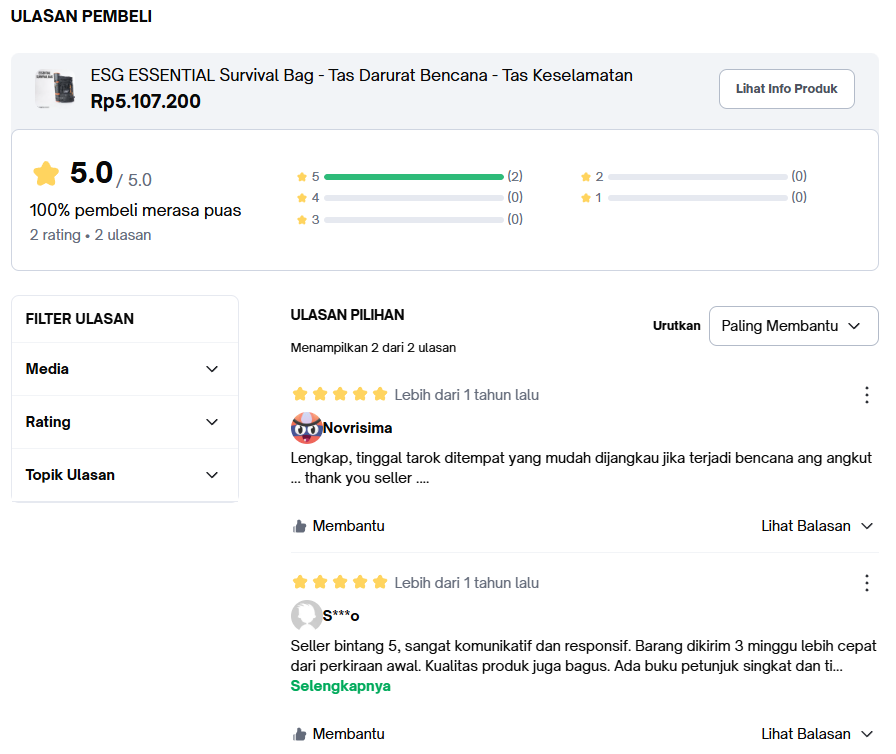896x754 pixels.
Task: Click S***o's gray profile avatar
Action: tap(306, 616)
